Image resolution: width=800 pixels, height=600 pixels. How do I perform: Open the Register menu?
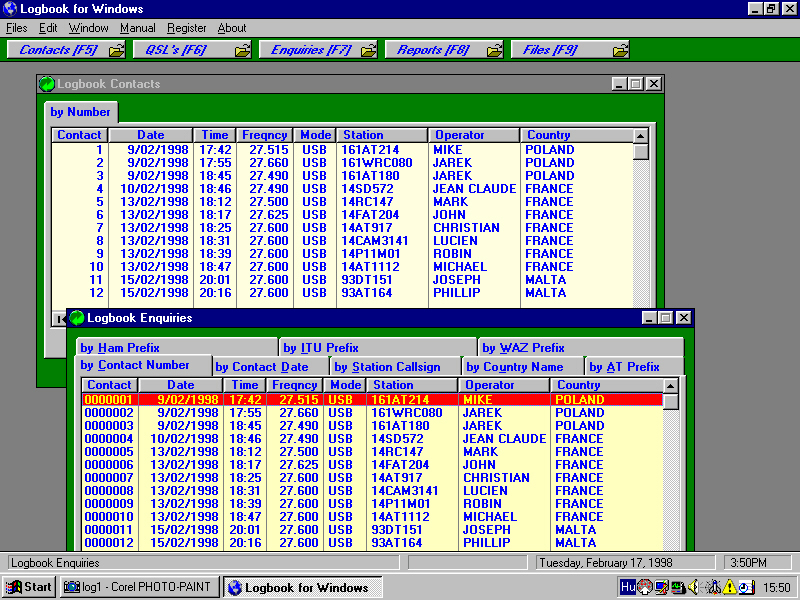pos(186,28)
